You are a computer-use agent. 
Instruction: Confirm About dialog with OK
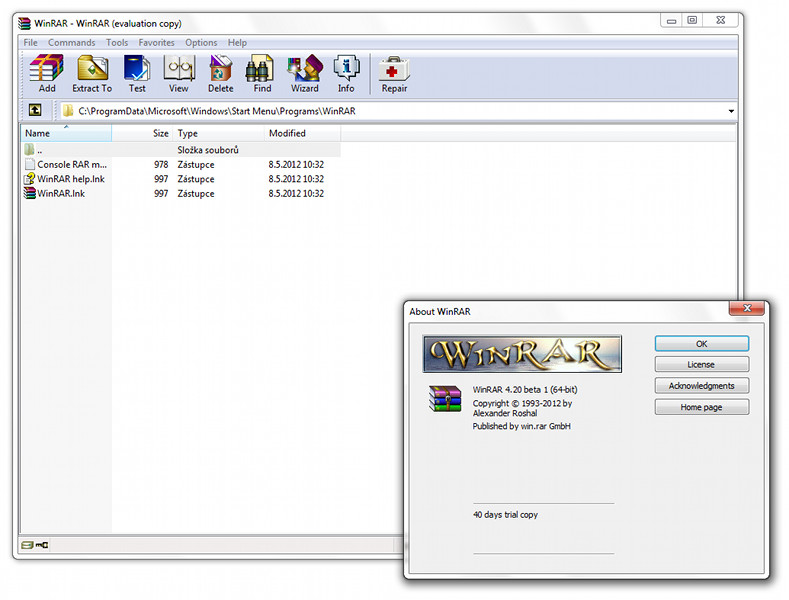pyautogui.click(x=701, y=344)
